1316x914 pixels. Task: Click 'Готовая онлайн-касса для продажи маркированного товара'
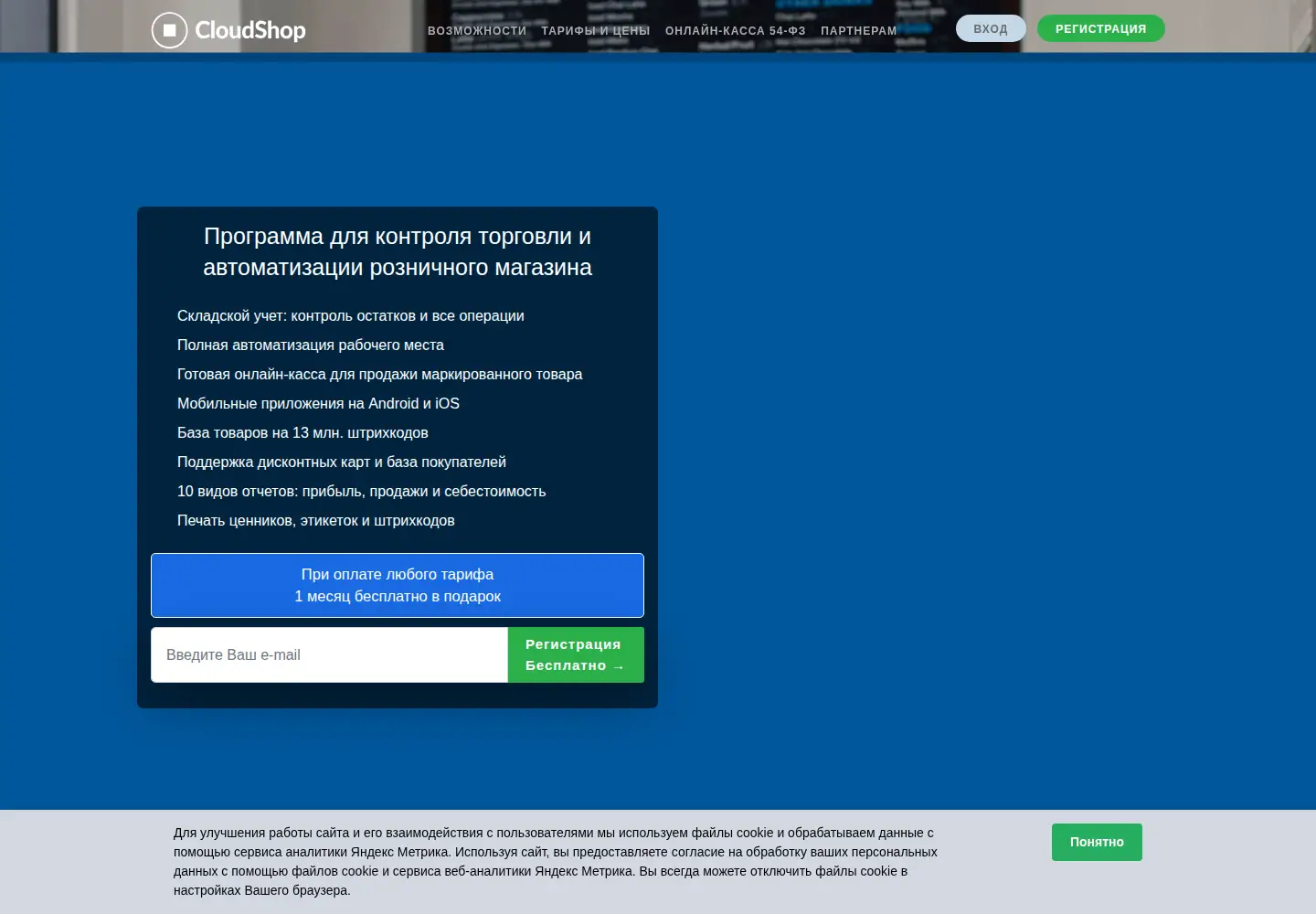coord(379,374)
